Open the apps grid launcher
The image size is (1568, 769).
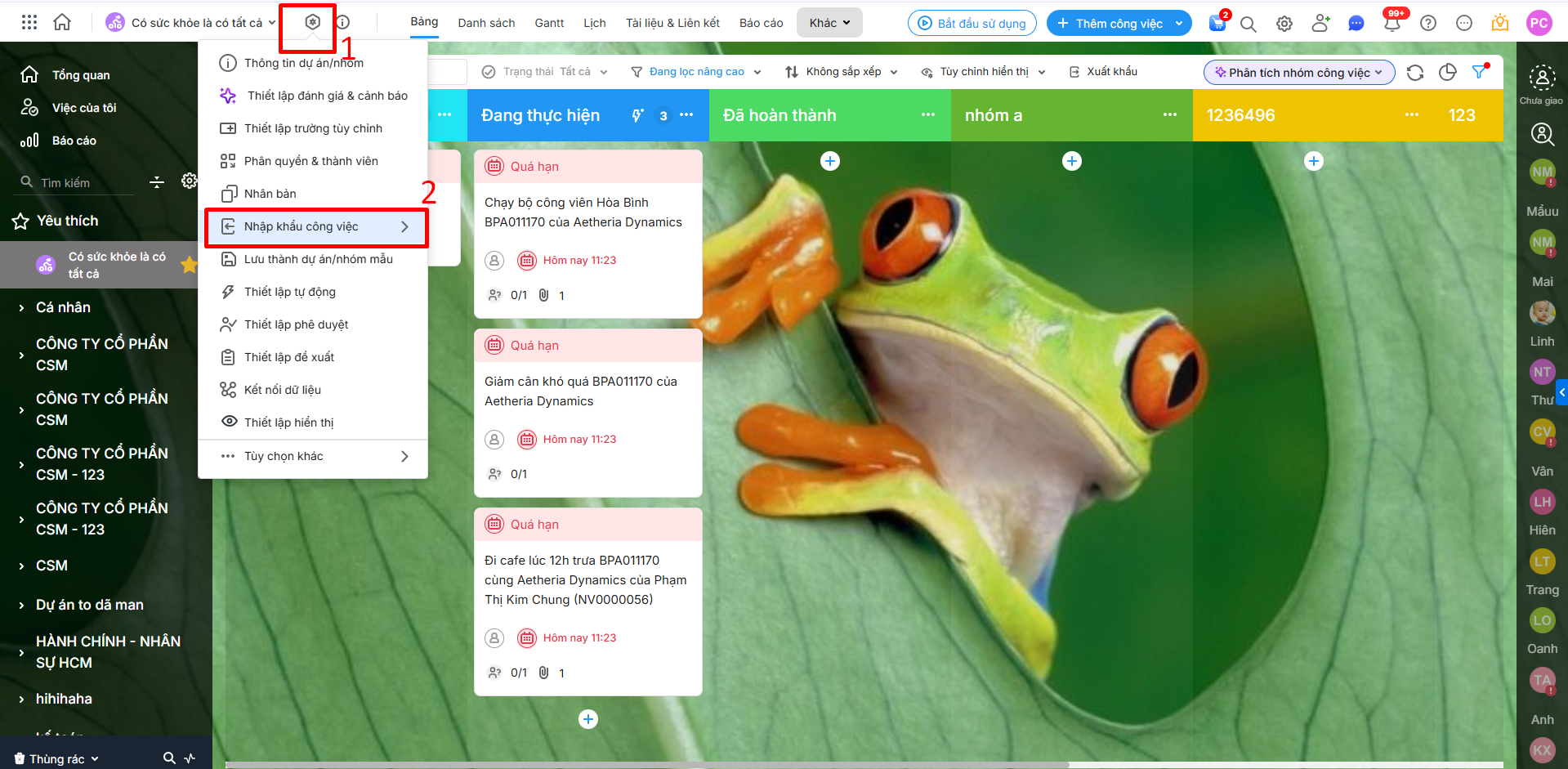tap(29, 23)
